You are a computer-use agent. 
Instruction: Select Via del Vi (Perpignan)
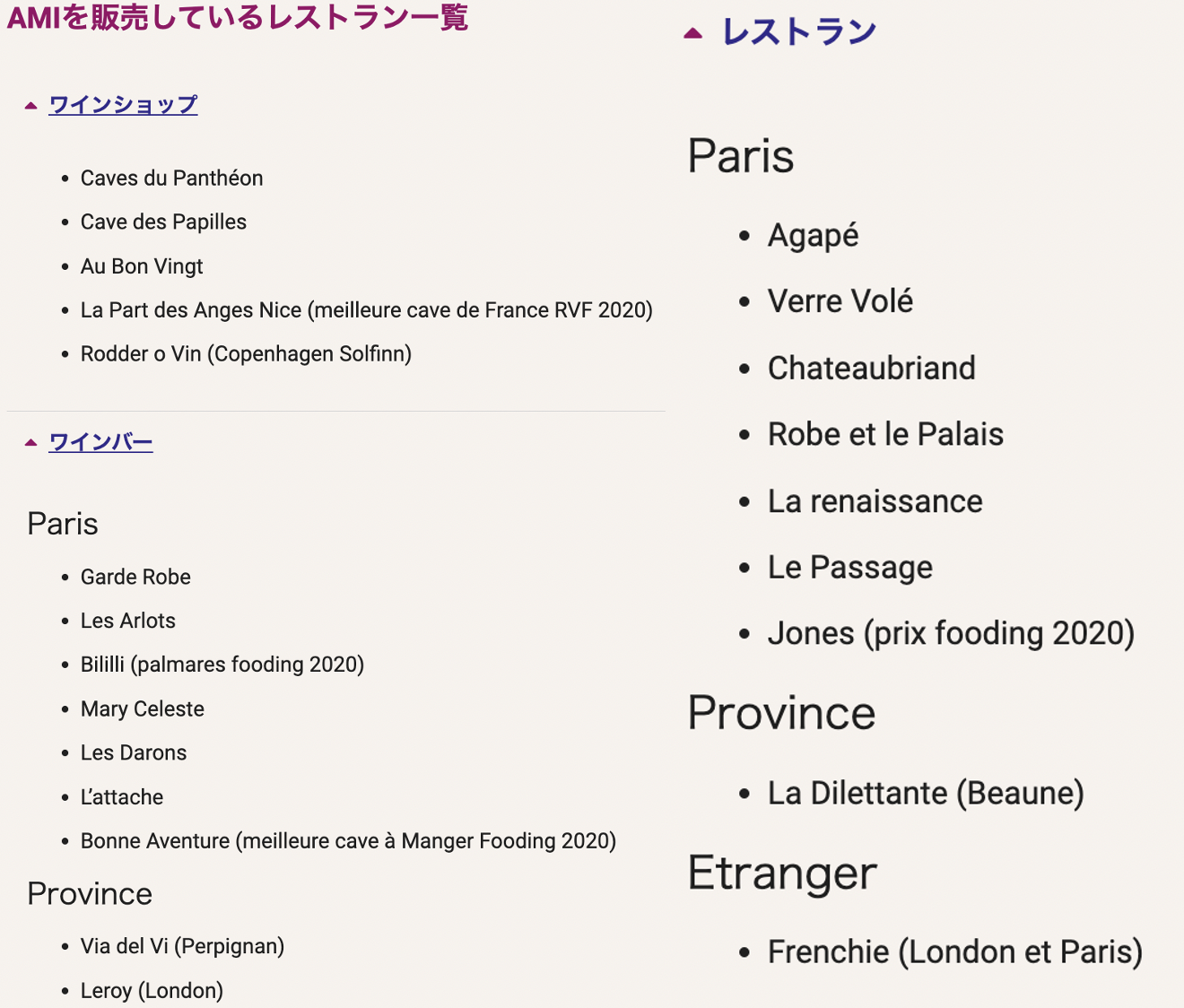coord(182,947)
